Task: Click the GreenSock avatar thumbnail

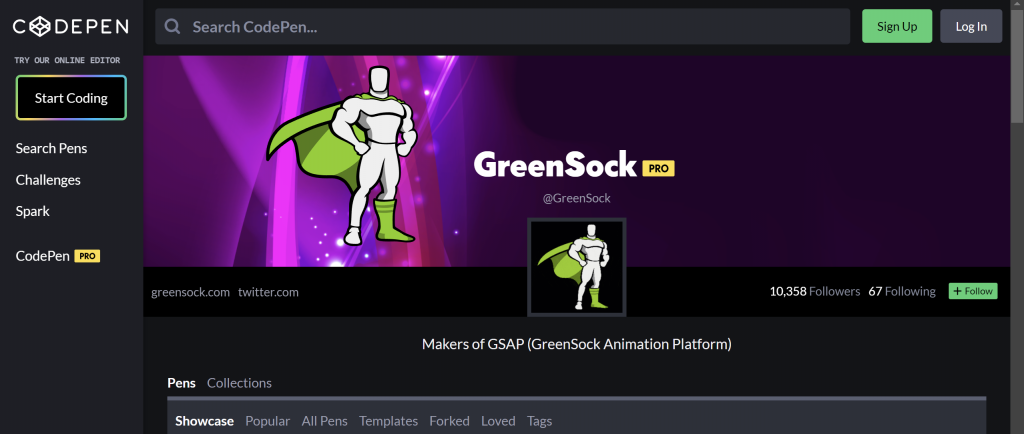Action: tap(577, 268)
